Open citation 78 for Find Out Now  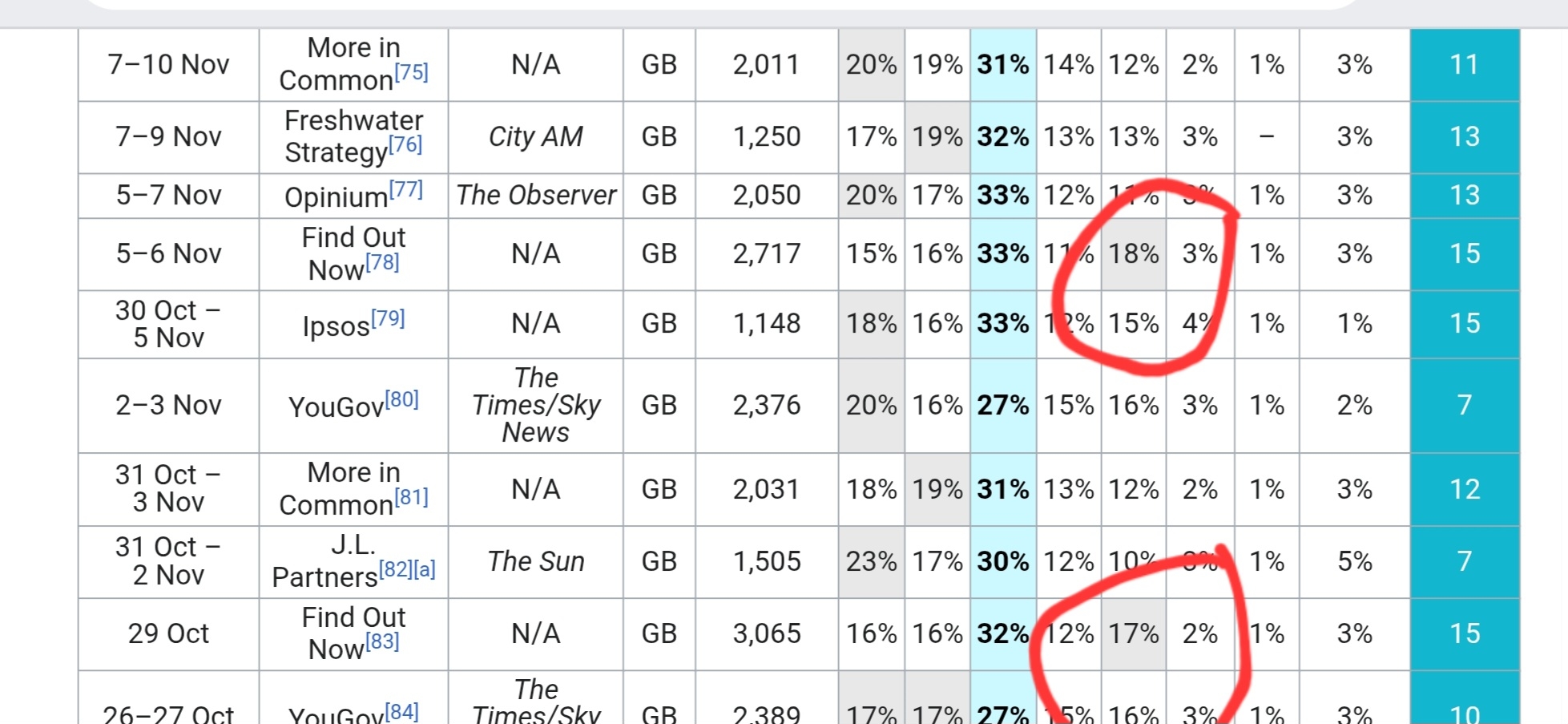[382, 262]
